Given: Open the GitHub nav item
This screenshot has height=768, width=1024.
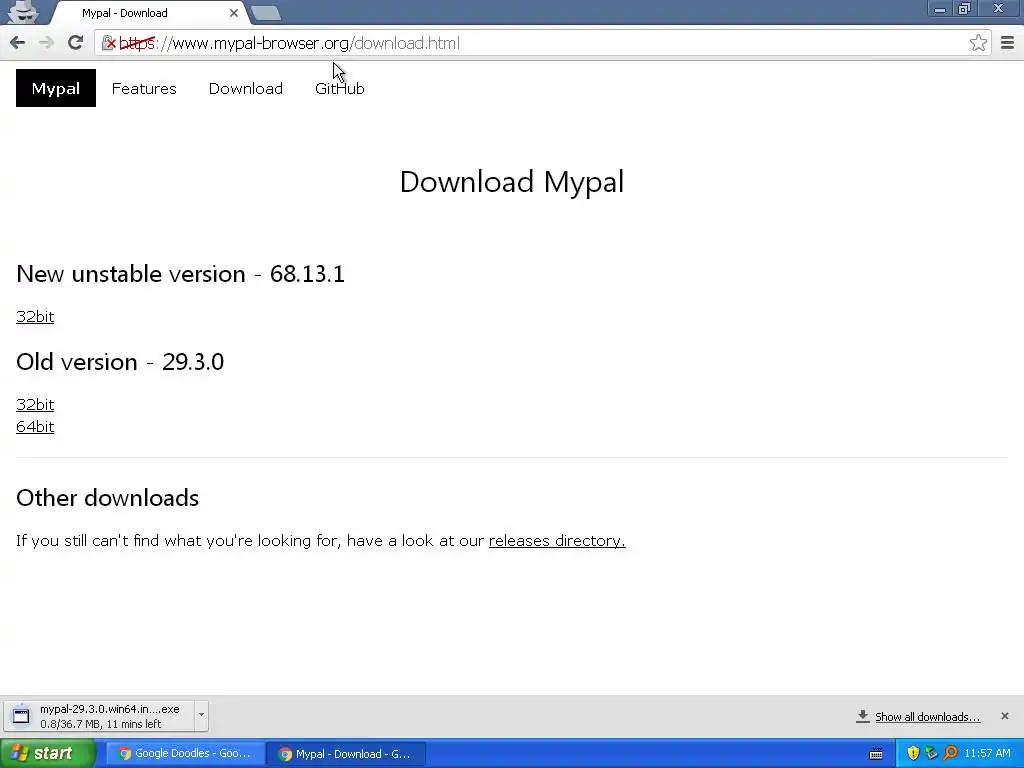Looking at the screenshot, I should tap(340, 88).
